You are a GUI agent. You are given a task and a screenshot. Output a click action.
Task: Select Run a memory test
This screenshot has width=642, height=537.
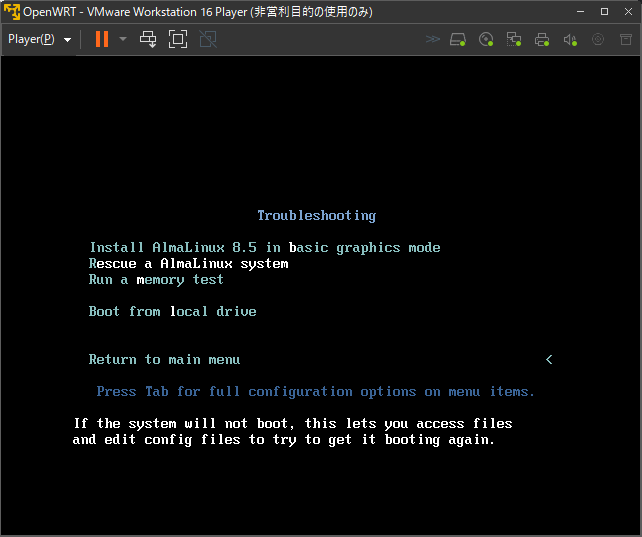click(x=156, y=280)
